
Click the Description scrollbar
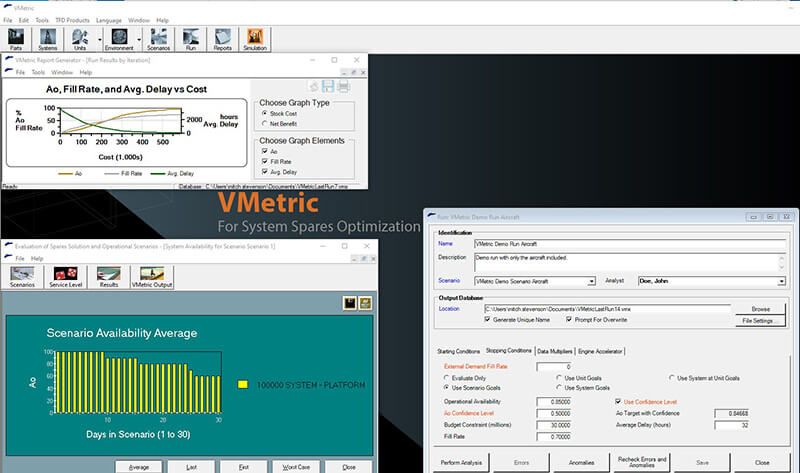click(x=782, y=262)
